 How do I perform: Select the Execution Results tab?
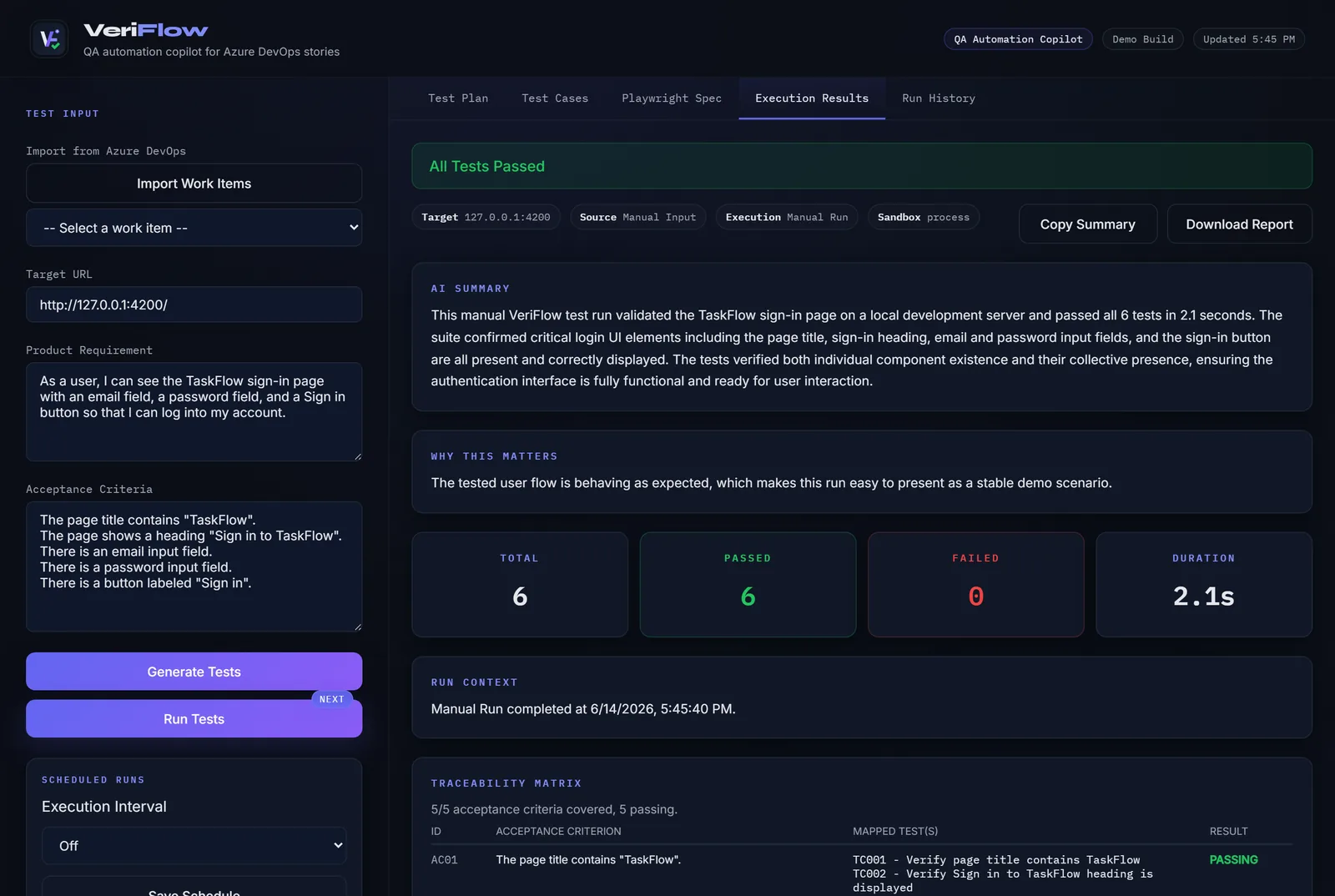(x=812, y=98)
